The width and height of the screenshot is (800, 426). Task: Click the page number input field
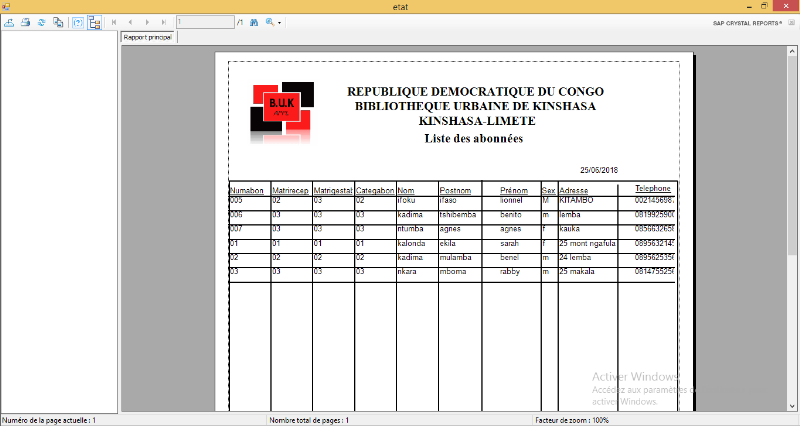(205, 22)
